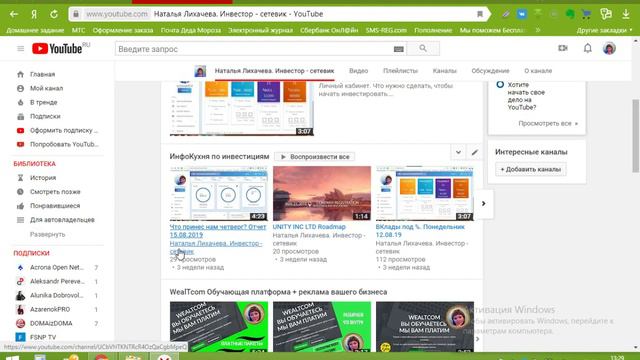Click the on-screen keyboard icon in search
The height and width of the screenshot is (360, 640).
tap(399, 49)
